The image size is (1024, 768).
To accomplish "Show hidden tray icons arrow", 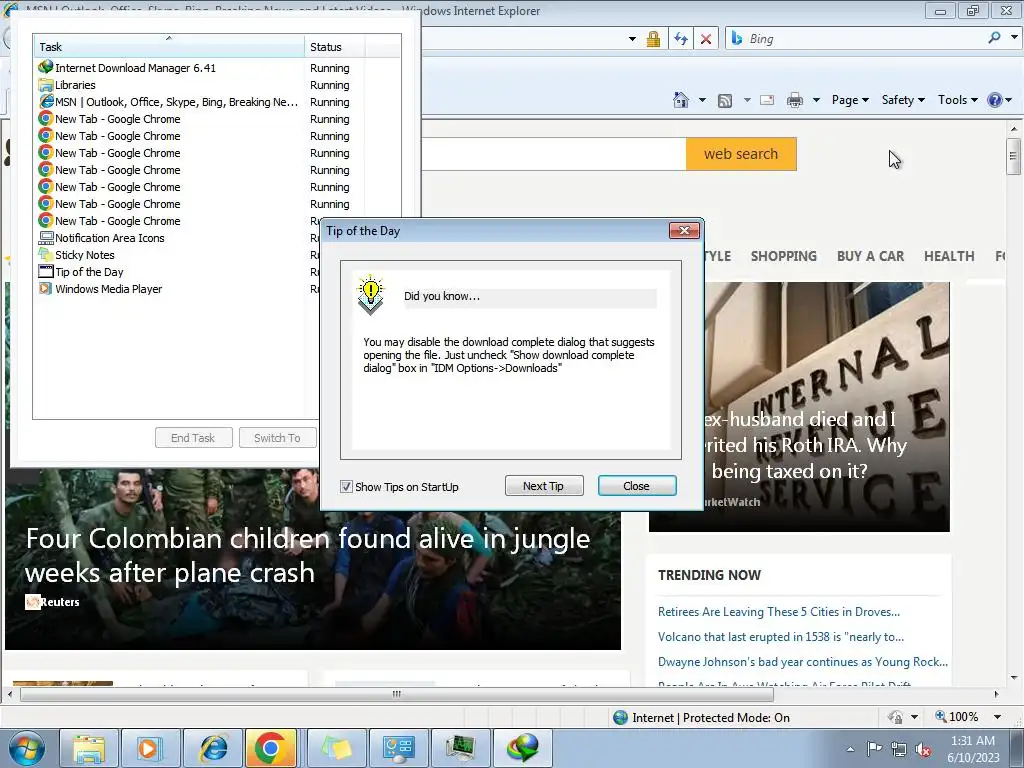I will [850, 749].
